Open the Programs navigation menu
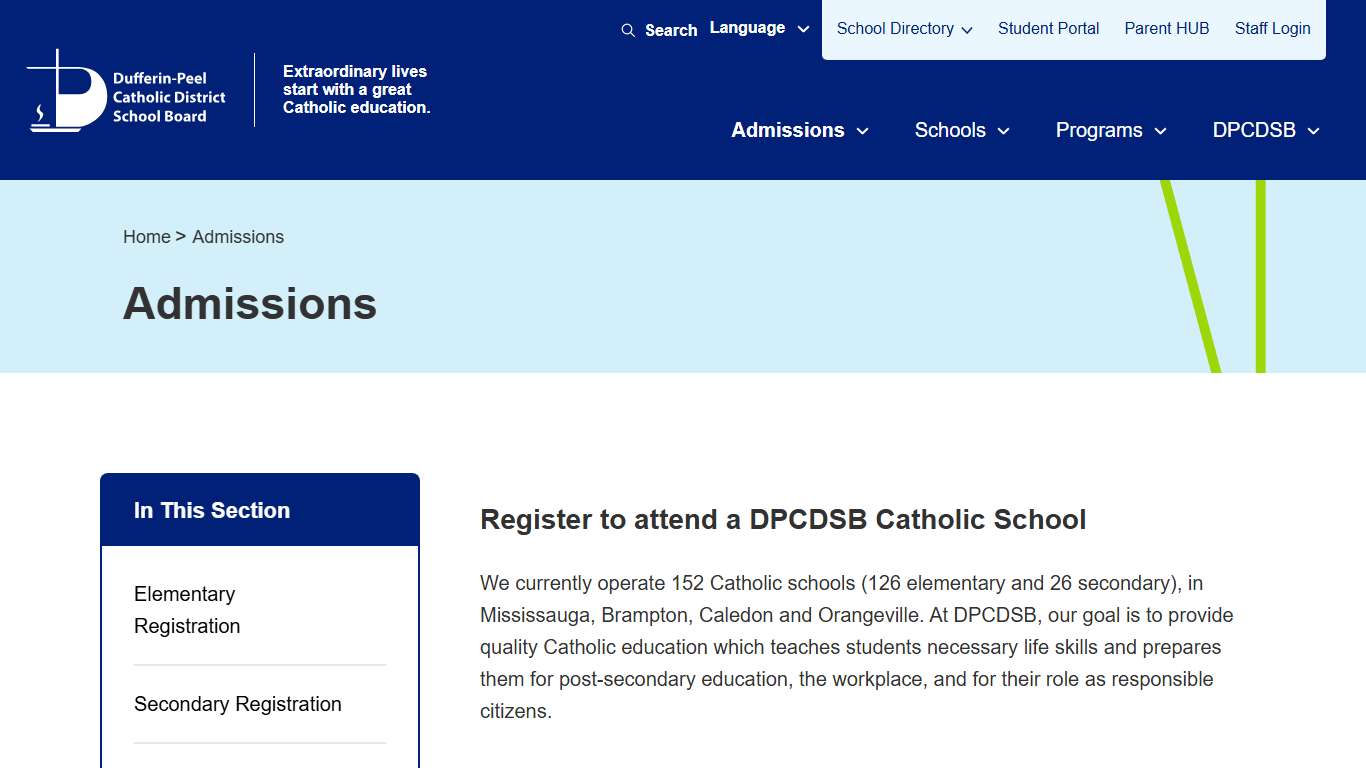1366x768 pixels. [1099, 130]
